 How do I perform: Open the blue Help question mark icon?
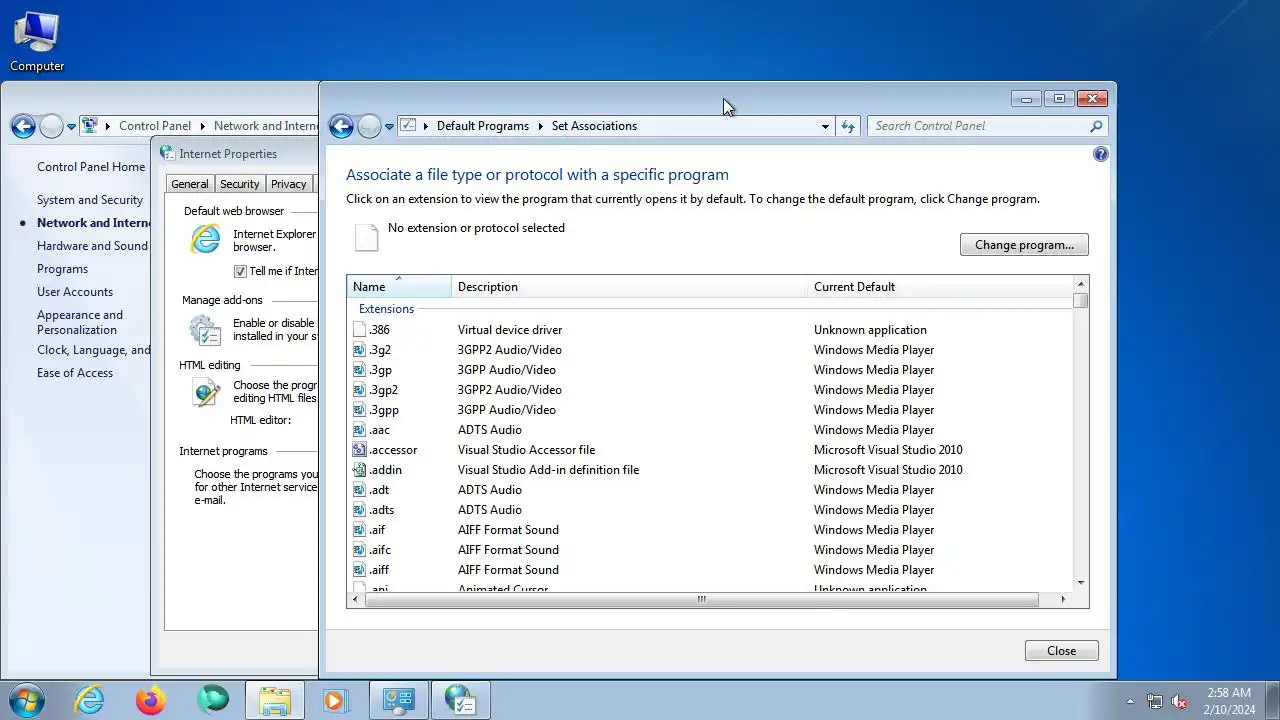tap(1101, 154)
